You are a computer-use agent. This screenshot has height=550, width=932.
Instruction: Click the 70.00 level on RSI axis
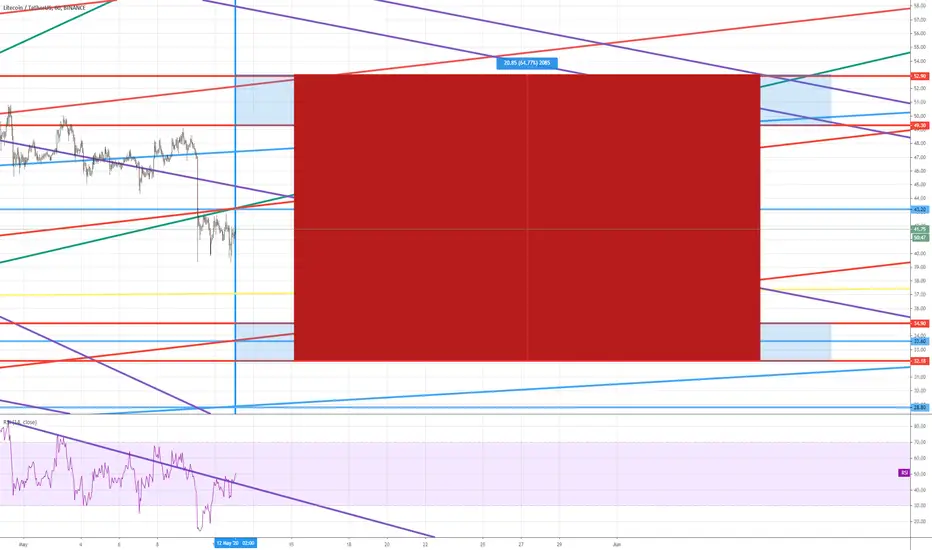coord(920,442)
